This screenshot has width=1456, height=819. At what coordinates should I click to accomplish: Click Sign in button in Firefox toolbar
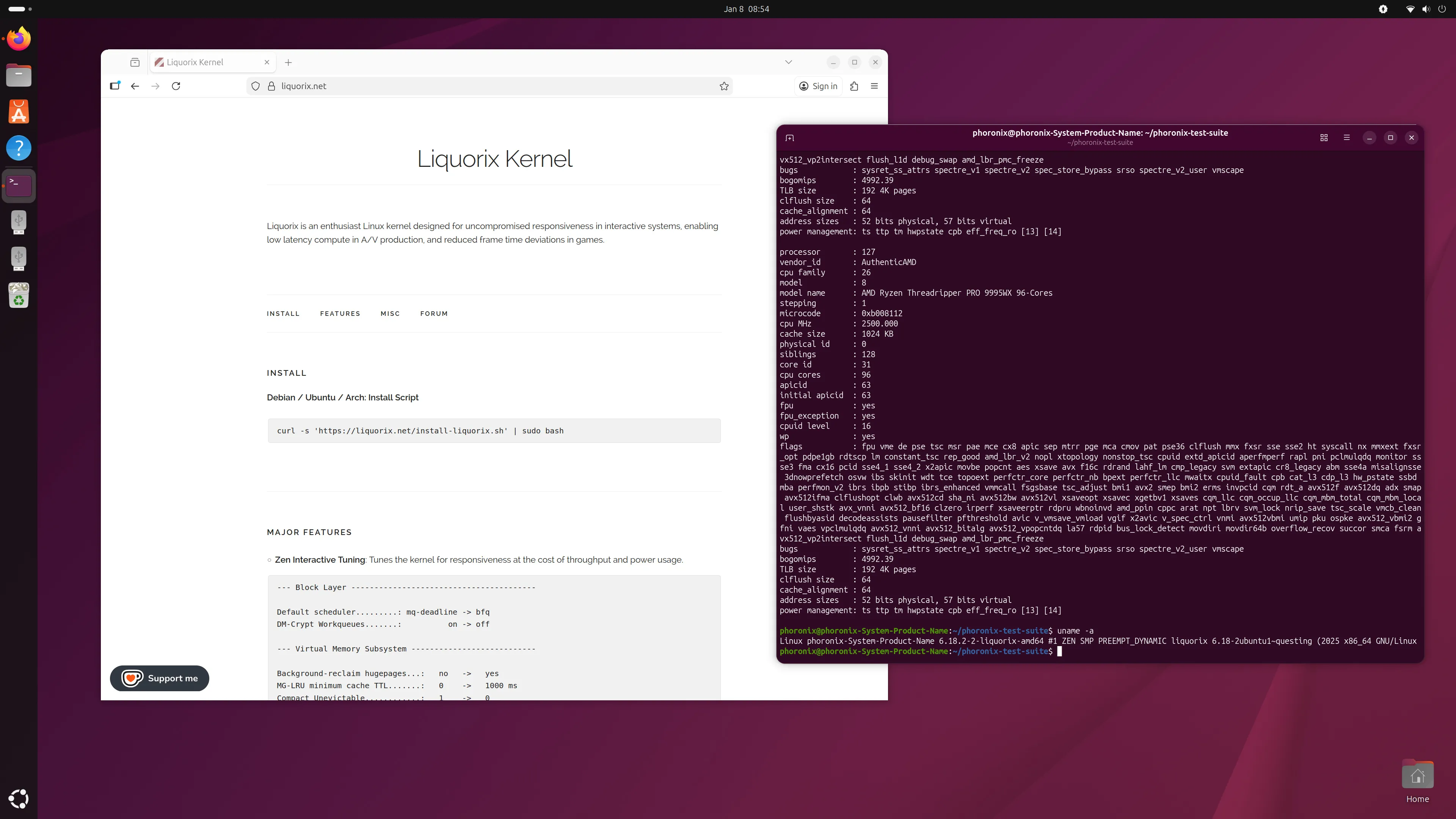818,86
